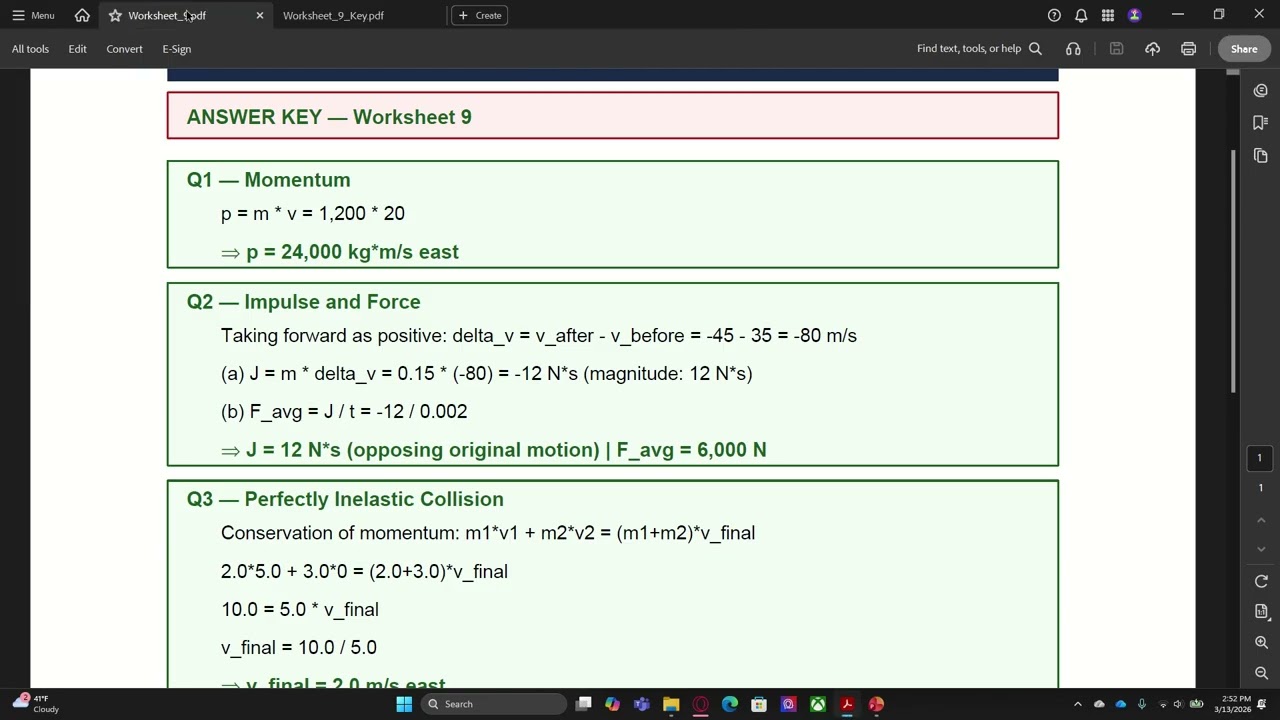Close the first Worksheet pdf tab
Viewport: 1280px width, 720px height.
click(x=260, y=15)
